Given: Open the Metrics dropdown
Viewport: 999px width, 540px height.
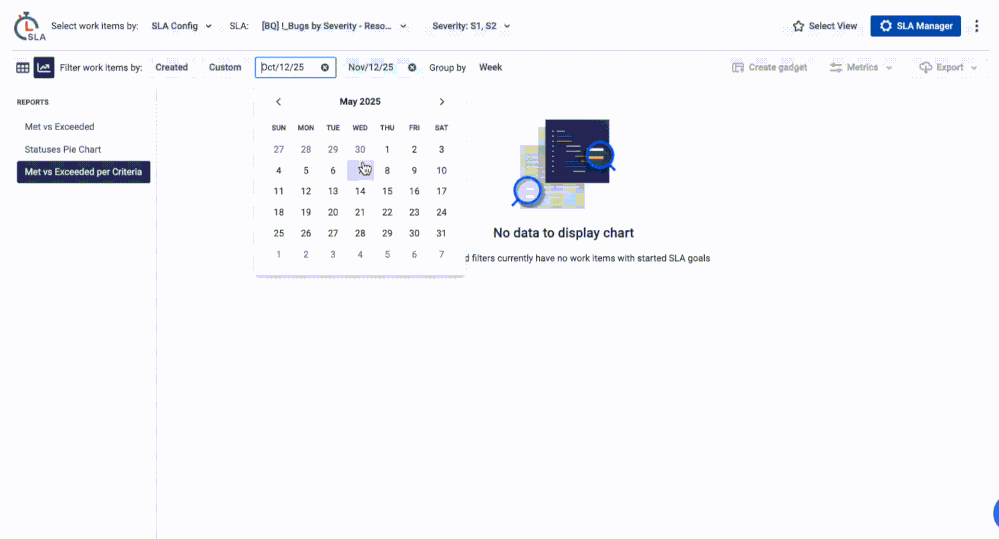Looking at the screenshot, I should [861, 68].
